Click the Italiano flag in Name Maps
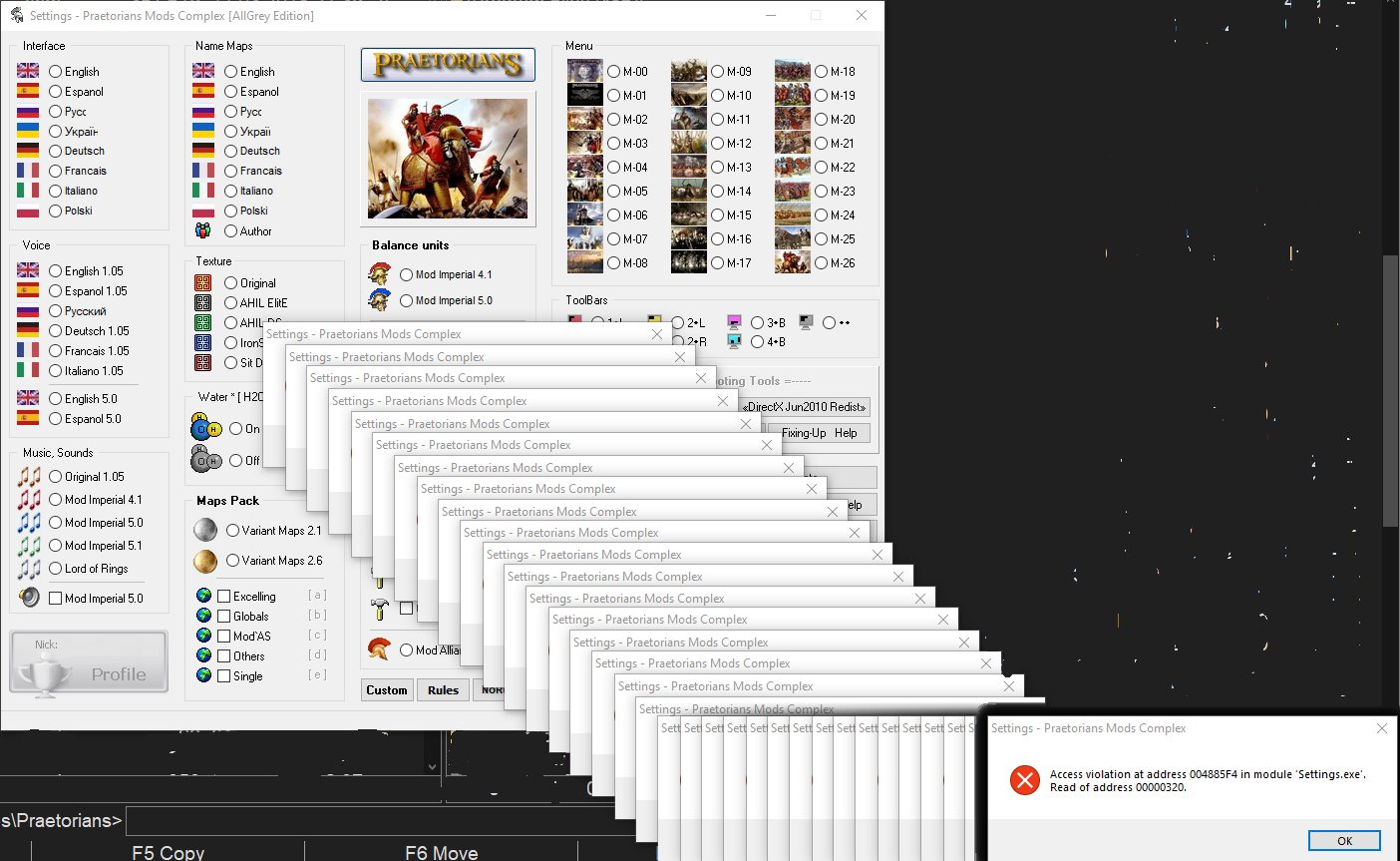The width and height of the screenshot is (1400, 861). pos(203,191)
